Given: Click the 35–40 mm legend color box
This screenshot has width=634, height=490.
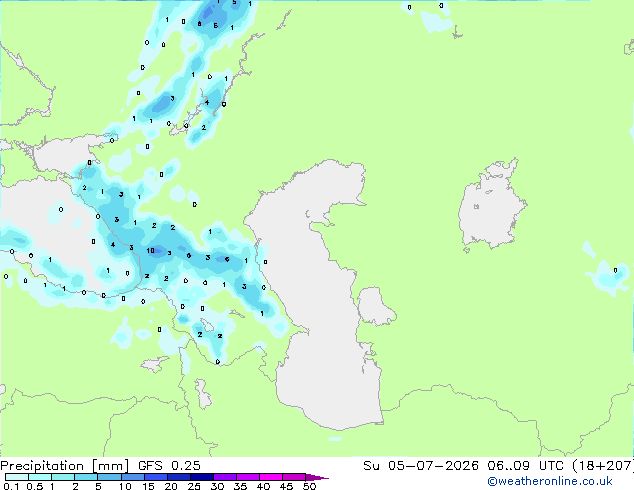Looking at the screenshot, I should click(248, 477).
